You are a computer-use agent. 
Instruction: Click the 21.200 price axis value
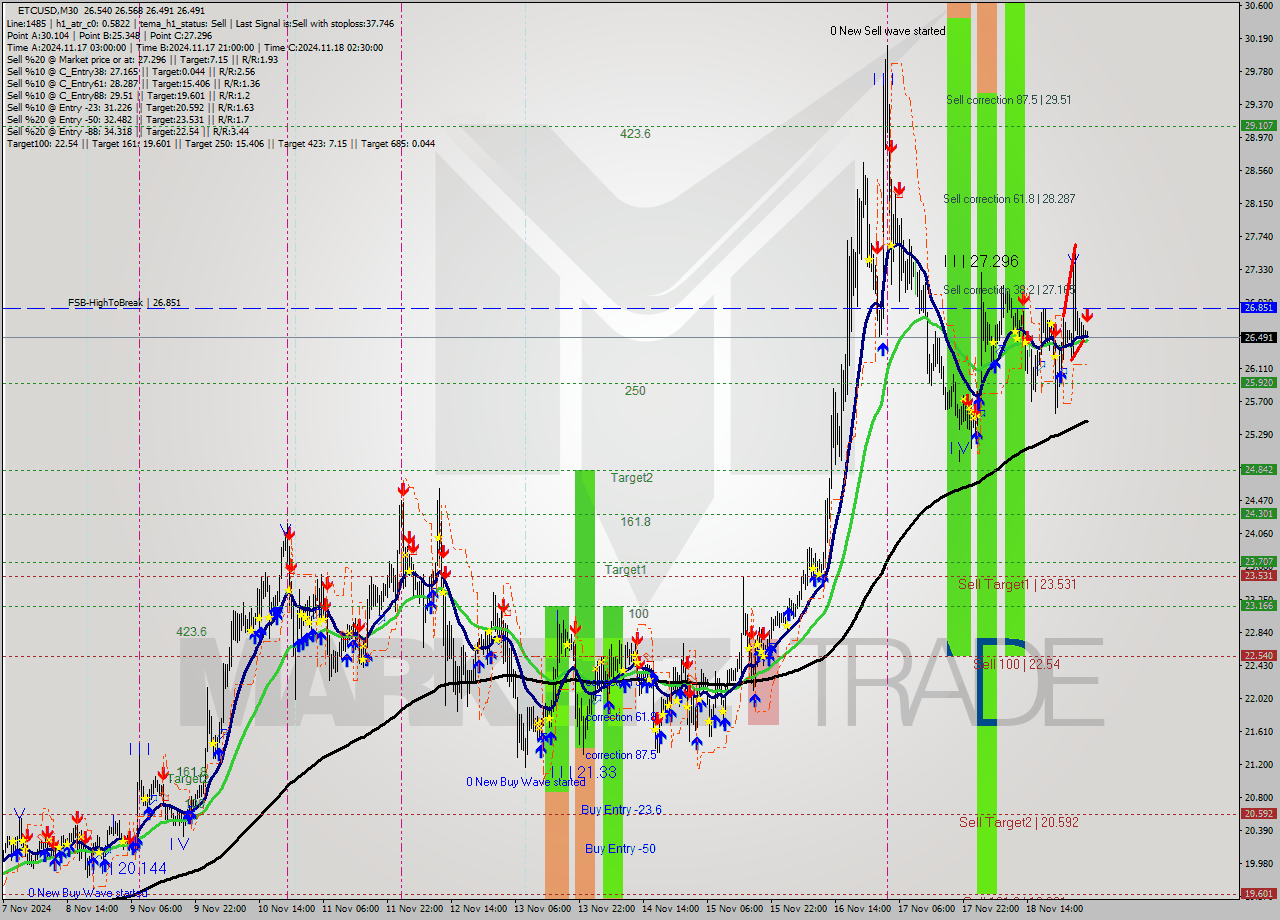1258,765
